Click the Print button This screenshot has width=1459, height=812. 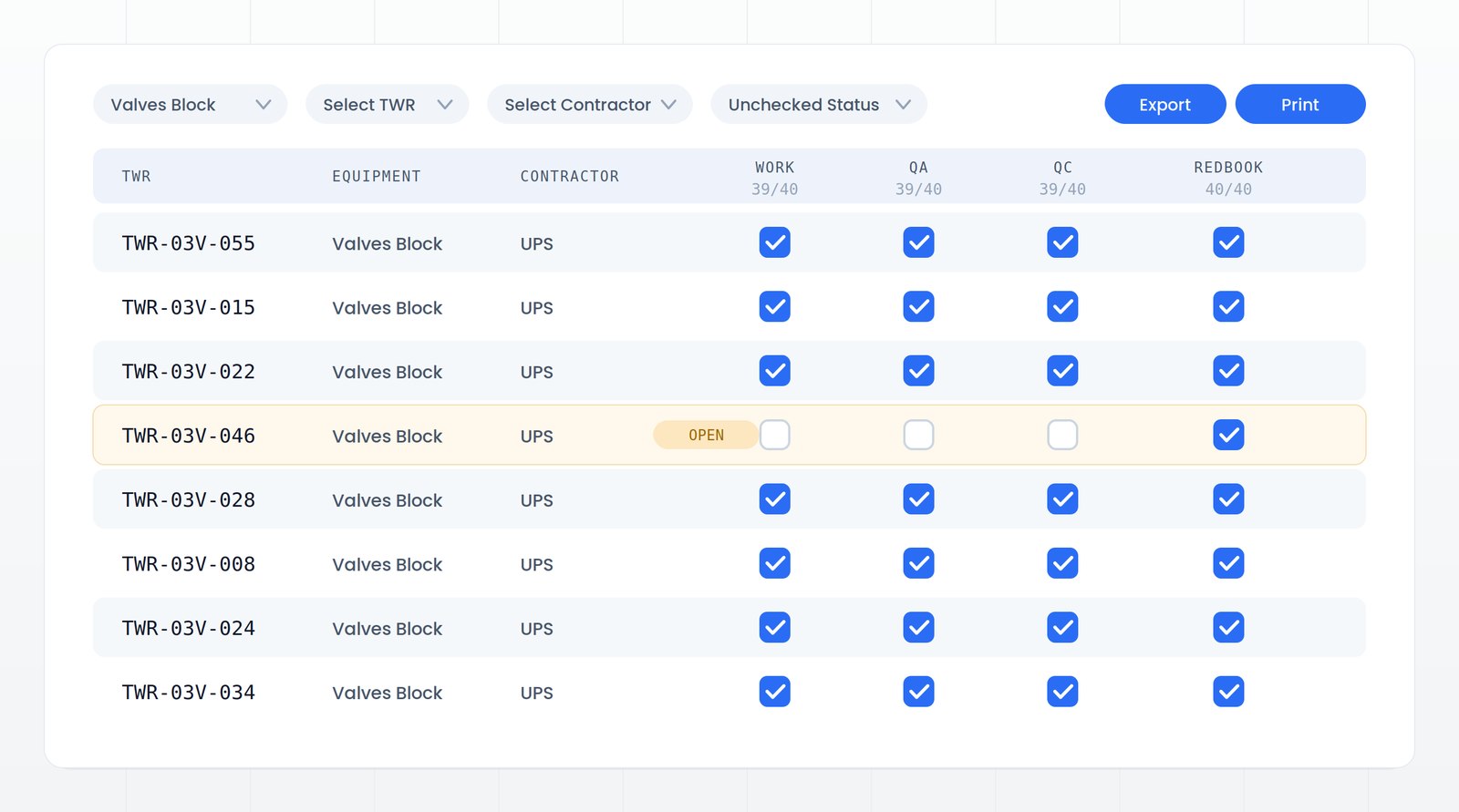pos(1299,105)
